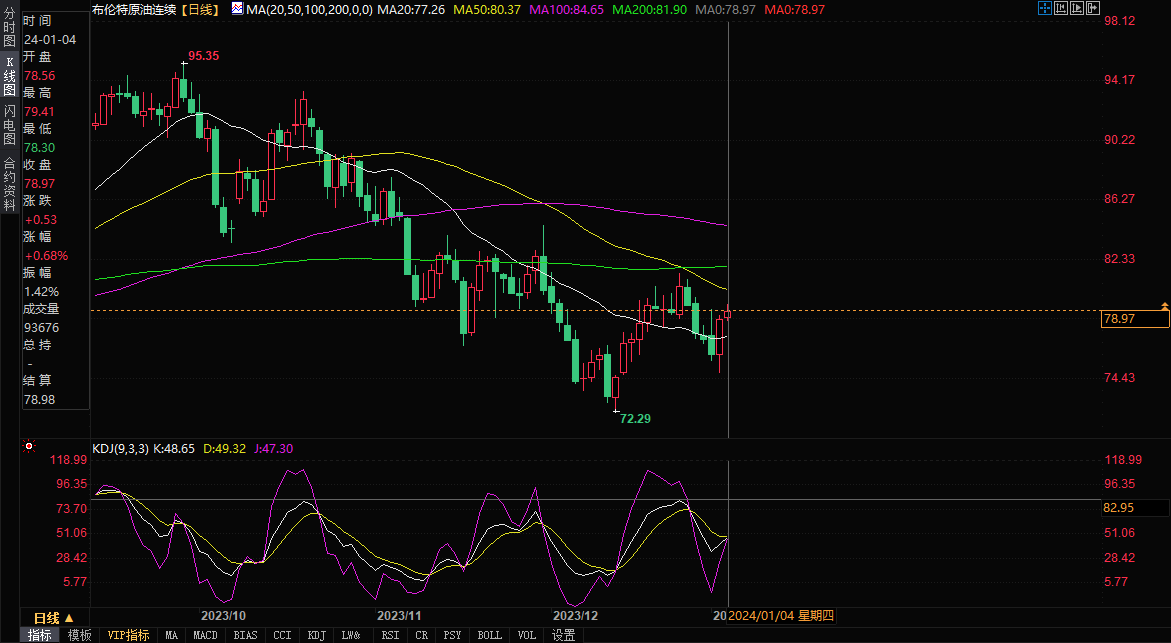Image resolution: width=1171 pixels, height=643 pixels.
Task: Toggle the blue crosshair cursor icon
Action: [x=1044, y=9]
